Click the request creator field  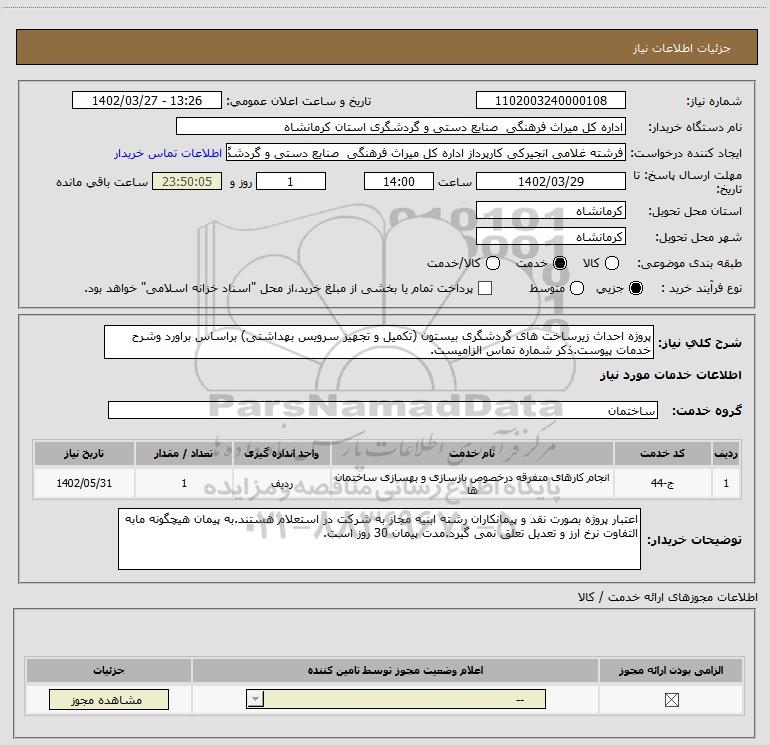click(x=426, y=152)
